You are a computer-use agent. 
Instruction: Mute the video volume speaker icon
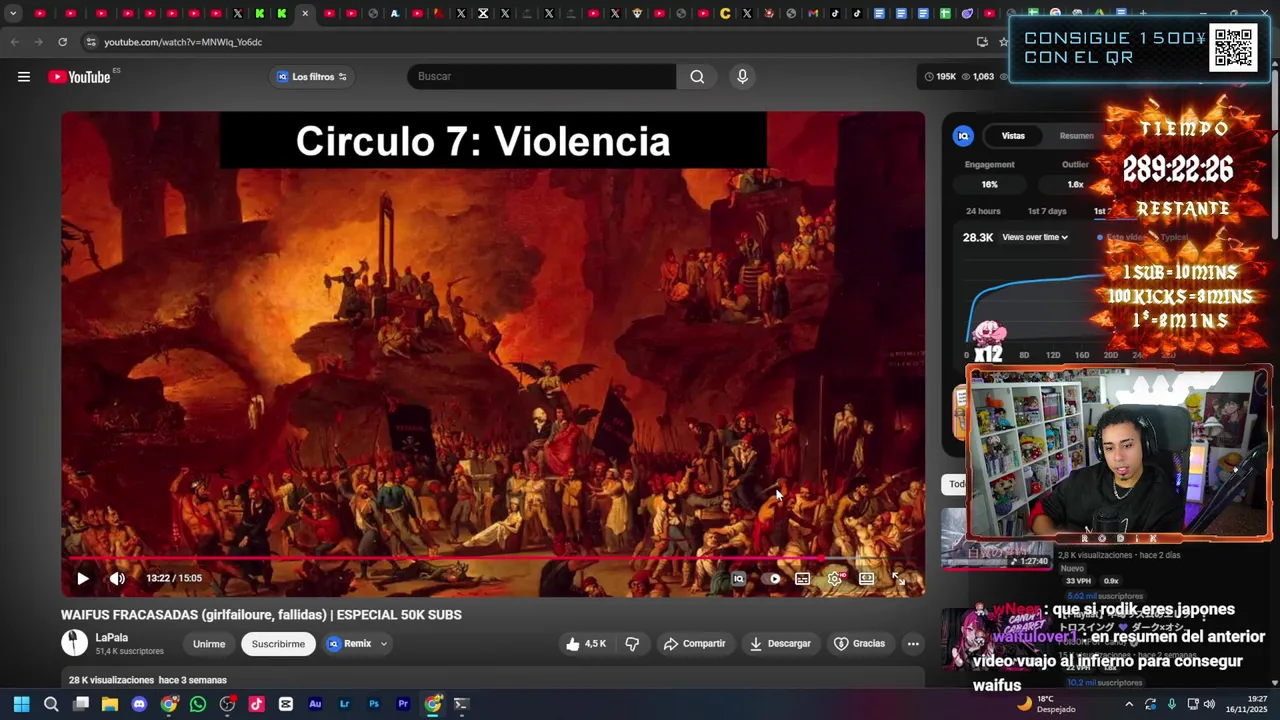click(x=117, y=578)
